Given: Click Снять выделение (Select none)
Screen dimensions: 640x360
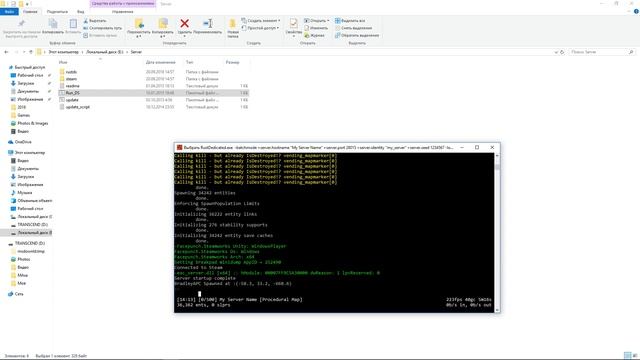Looking at the screenshot, I should click(x=353, y=28).
